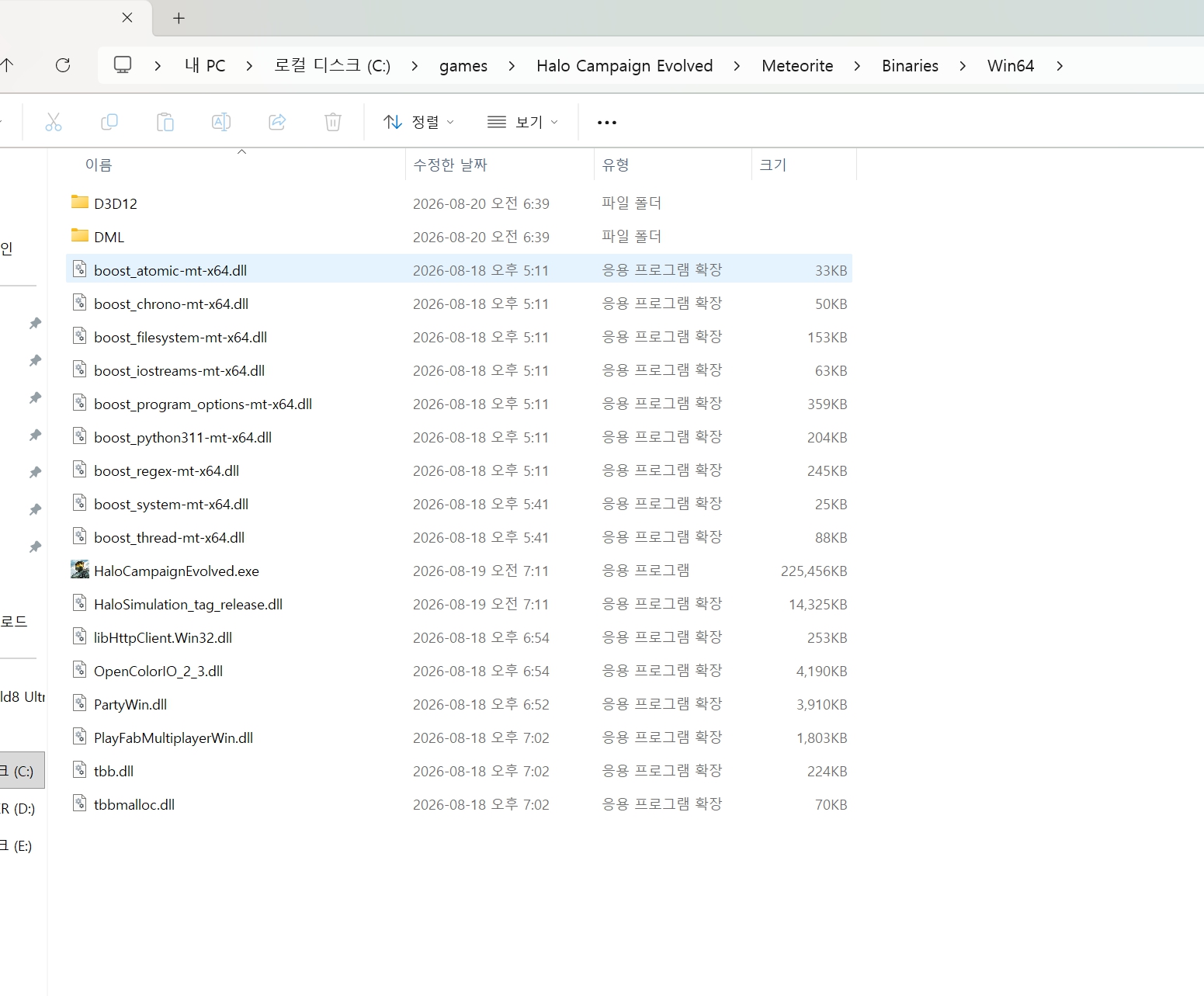Sort by 수정한 날짜 column header

tap(450, 165)
